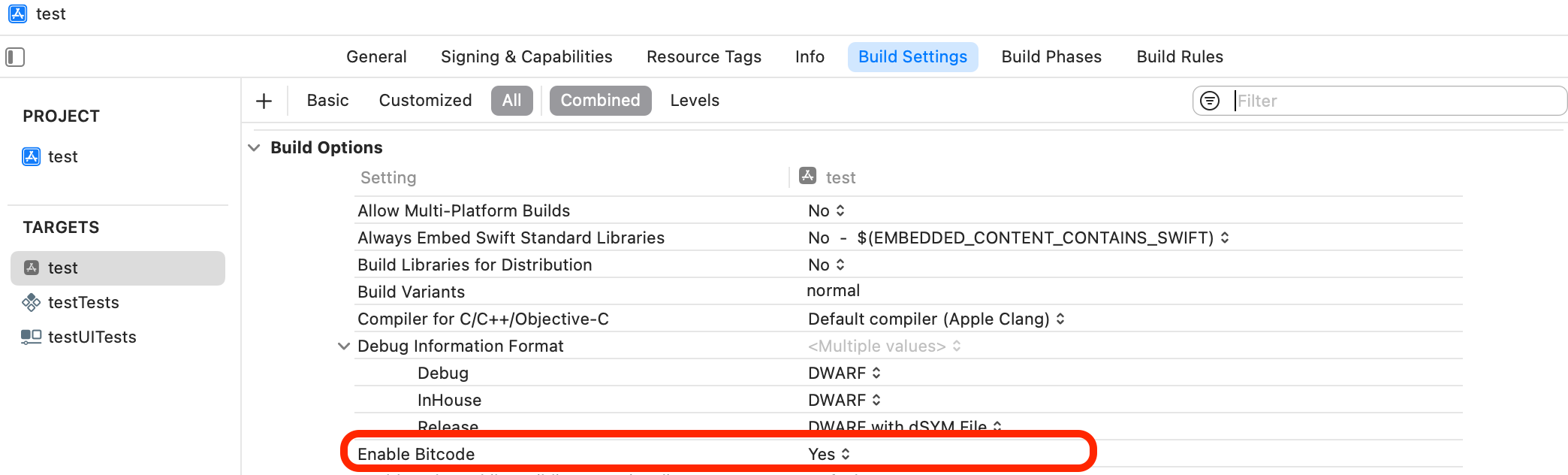Toggle the All settings scope
This screenshot has width=1568, height=475.
[512, 101]
